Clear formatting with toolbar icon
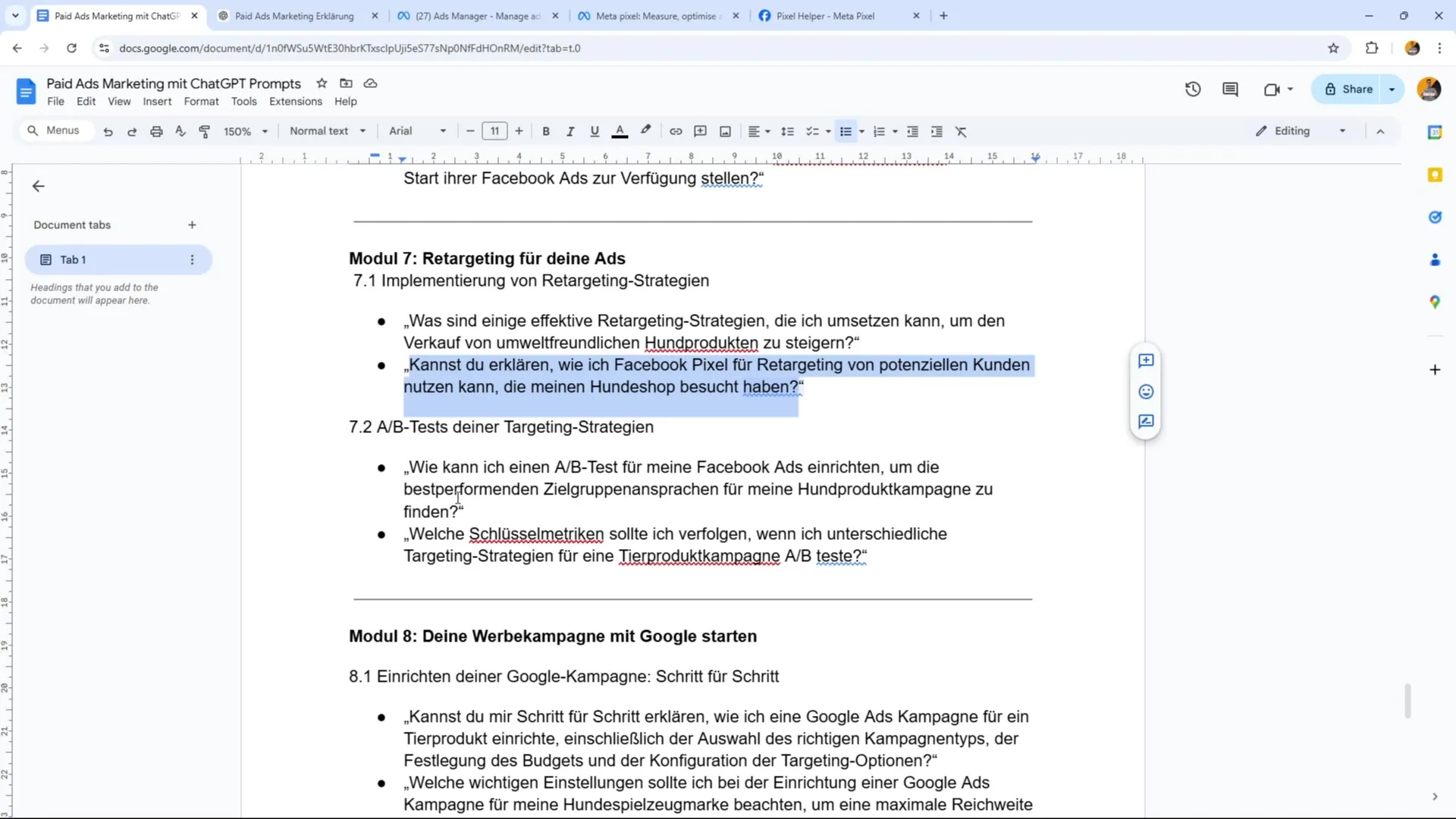This screenshot has height=819, width=1456. click(x=961, y=131)
